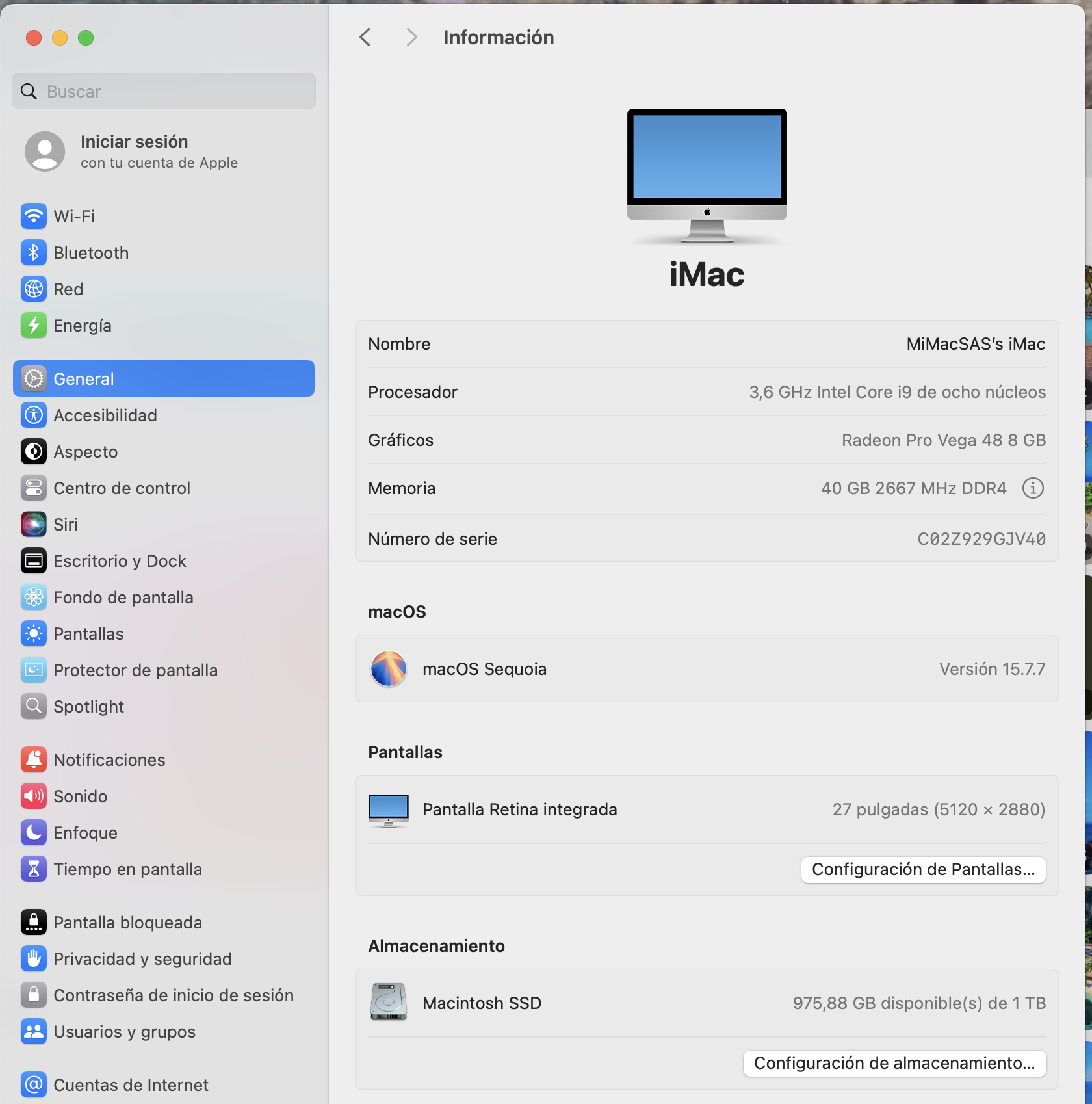Select the Red network globe icon
Viewport: 1092px width, 1104px height.
click(34, 289)
